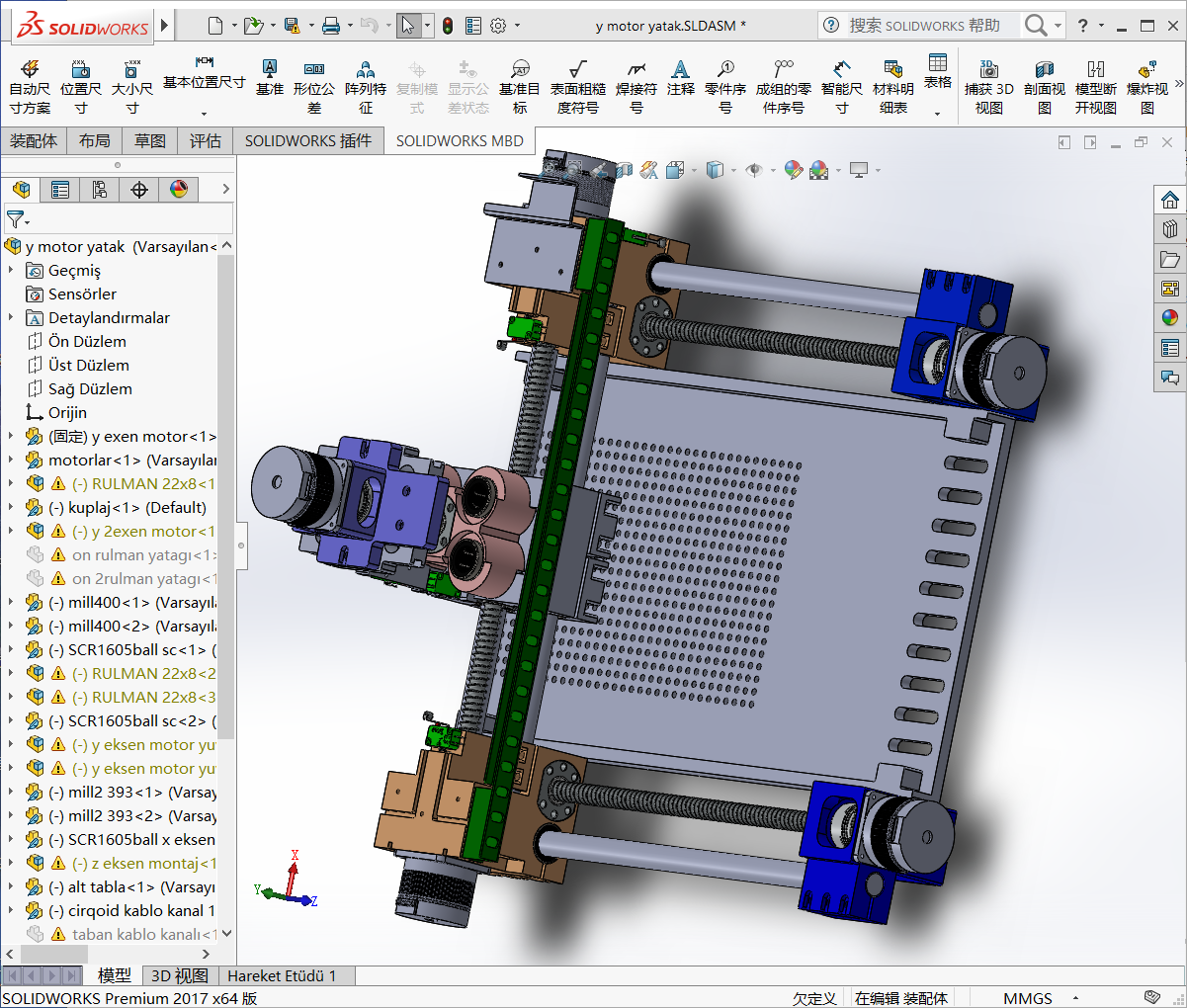Open the 3D 视图 bottom tab
Image resolution: width=1187 pixels, height=1008 pixels.
coord(179,975)
